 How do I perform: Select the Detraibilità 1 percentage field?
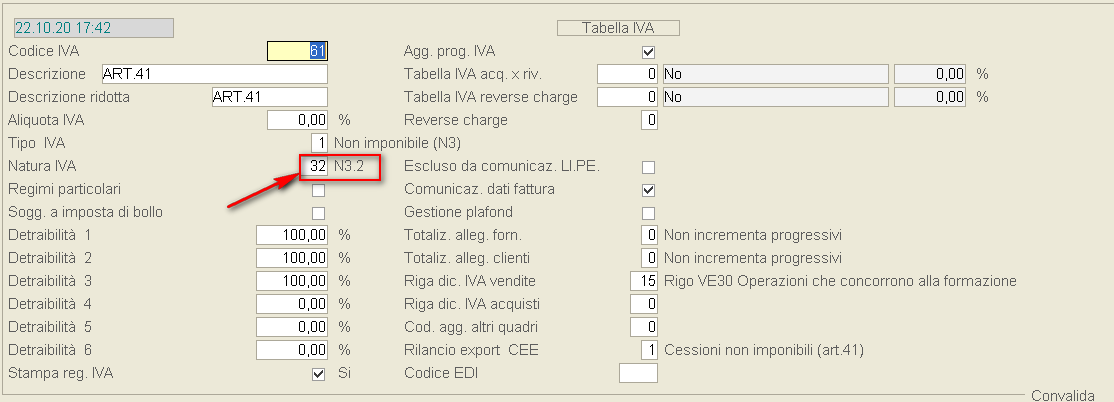tap(292, 235)
